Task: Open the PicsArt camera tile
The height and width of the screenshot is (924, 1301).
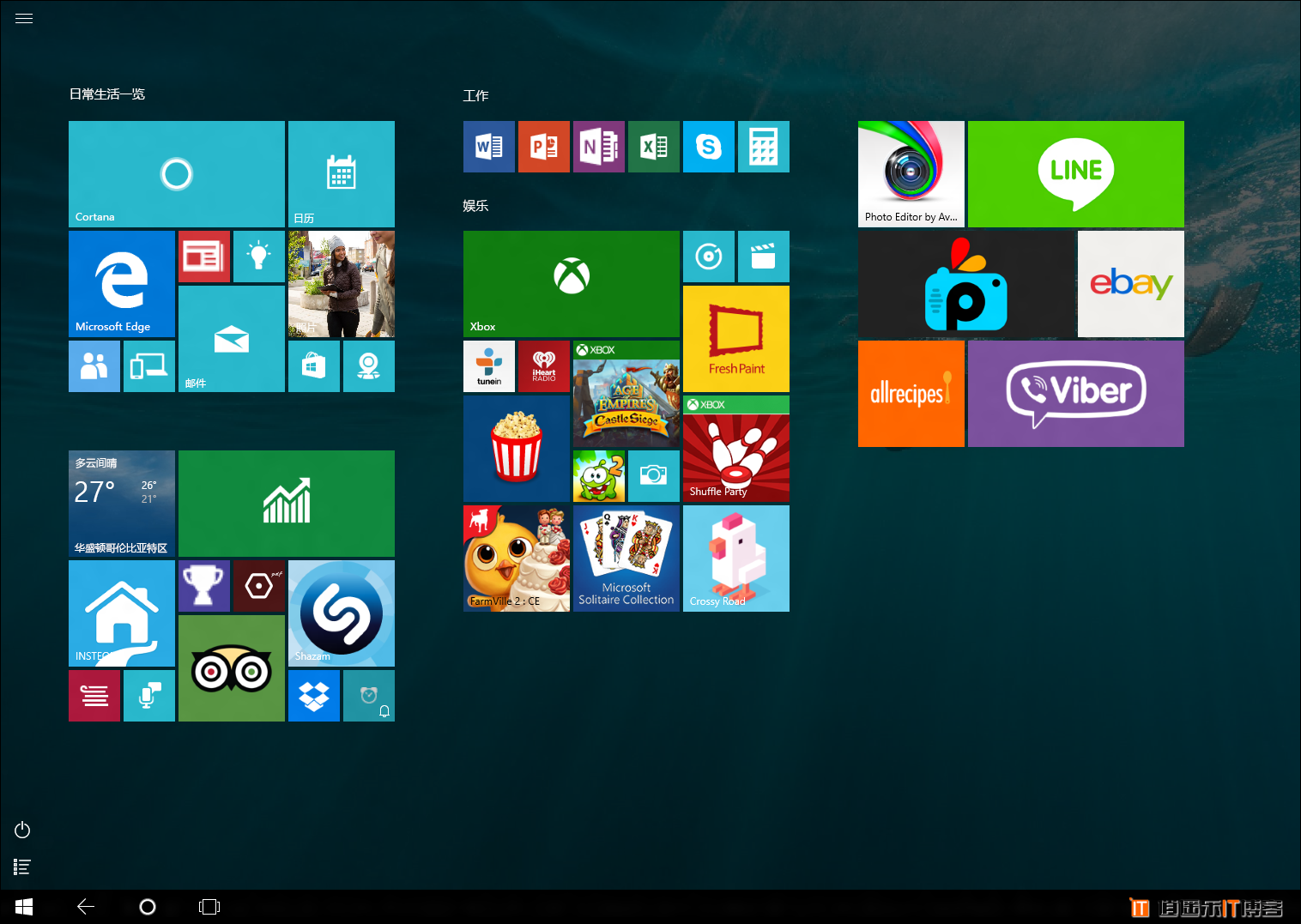Action: (966, 284)
